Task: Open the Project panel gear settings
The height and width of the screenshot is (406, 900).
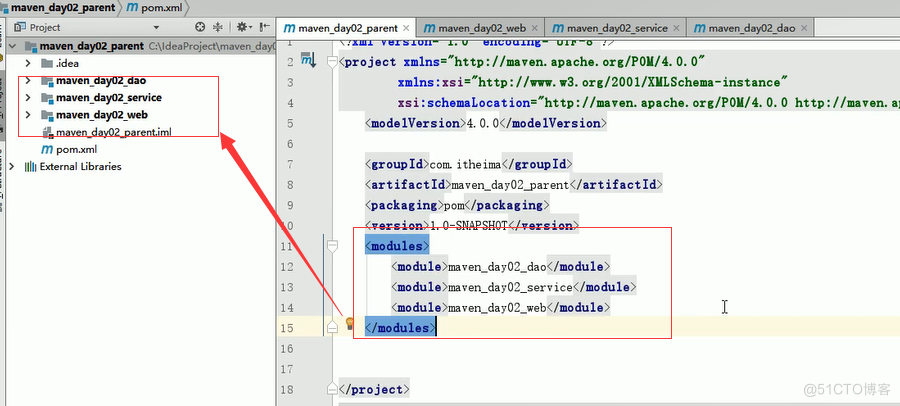Action: (243, 27)
